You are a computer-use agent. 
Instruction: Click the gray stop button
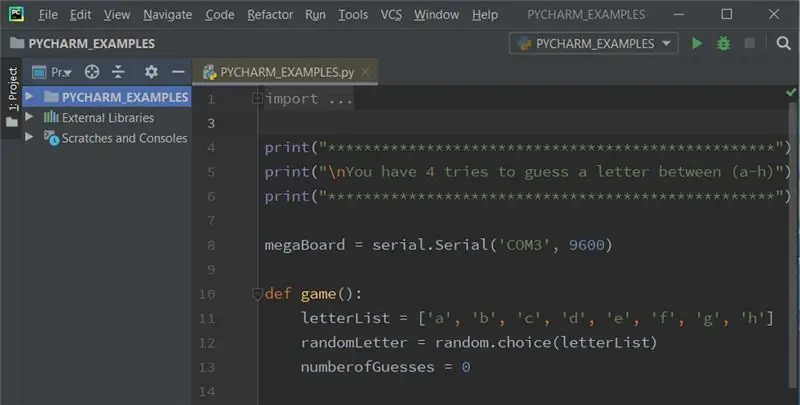pos(749,43)
